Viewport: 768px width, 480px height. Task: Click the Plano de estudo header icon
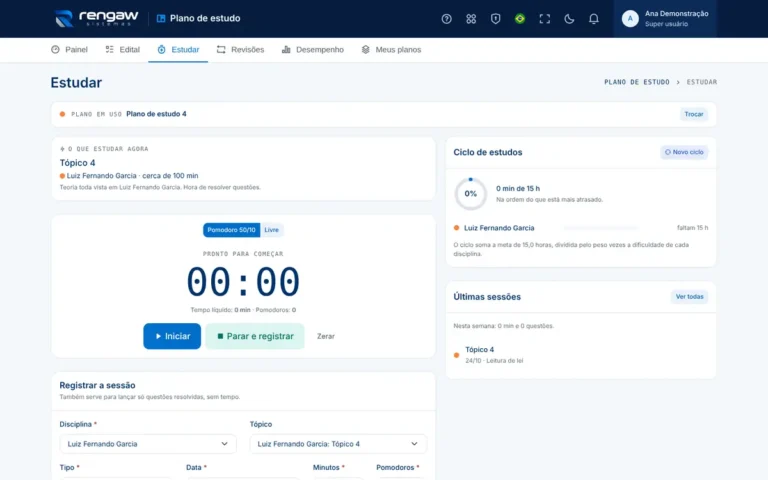click(x=161, y=19)
